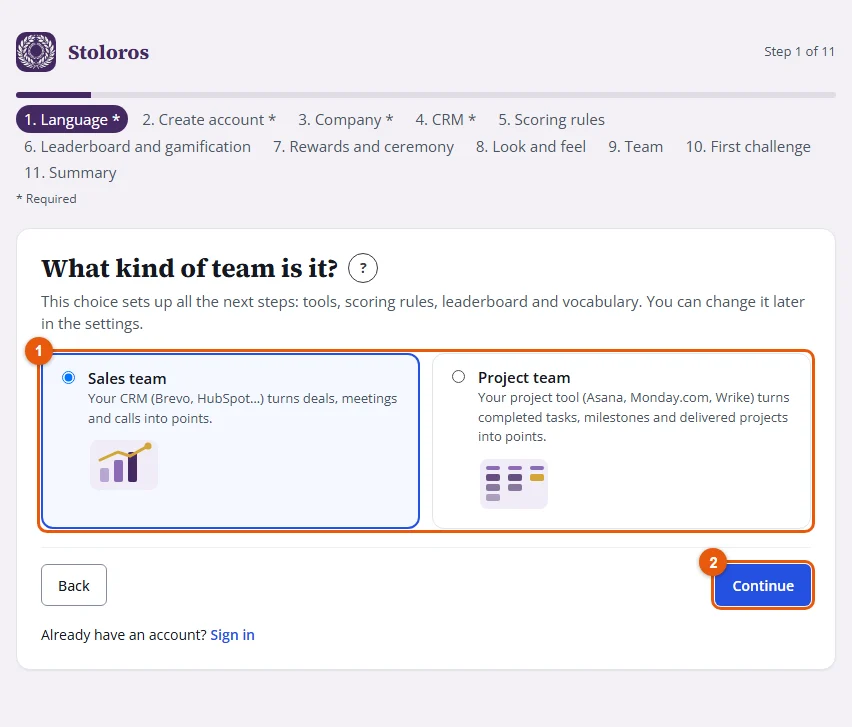852x727 pixels.
Task: Click the Back button
Action: click(x=74, y=585)
